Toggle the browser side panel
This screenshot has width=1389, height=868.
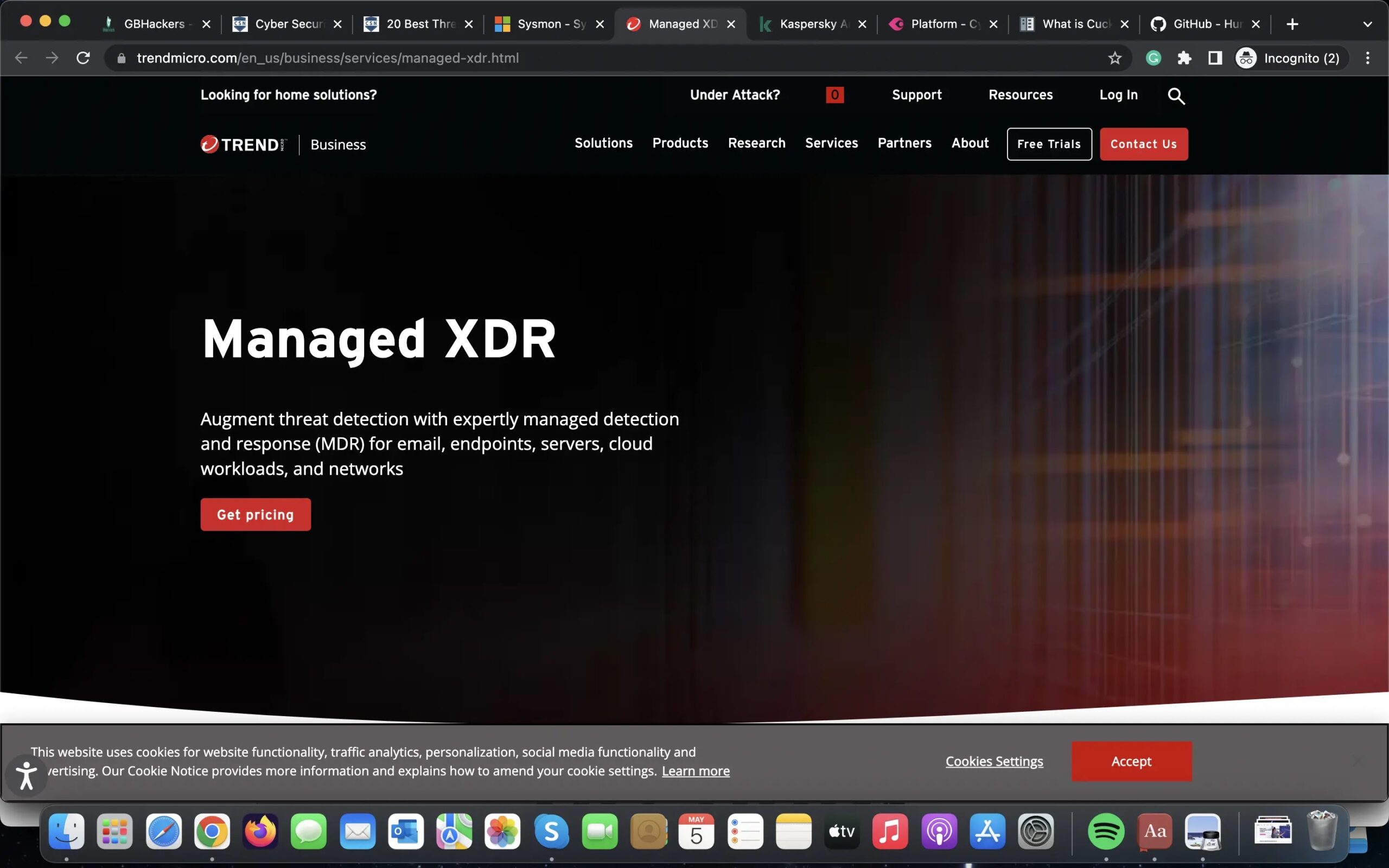(x=1214, y=58)
